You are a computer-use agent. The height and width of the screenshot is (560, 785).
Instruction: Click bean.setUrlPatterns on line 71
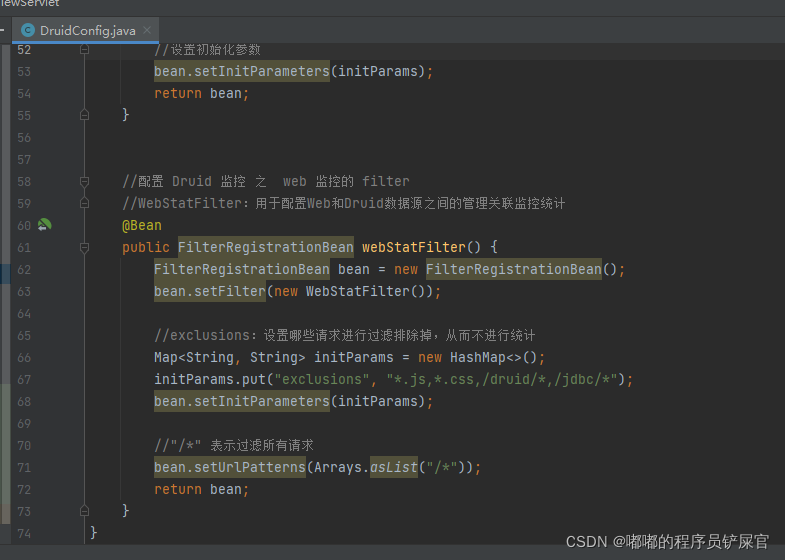[x=230, y=467]
